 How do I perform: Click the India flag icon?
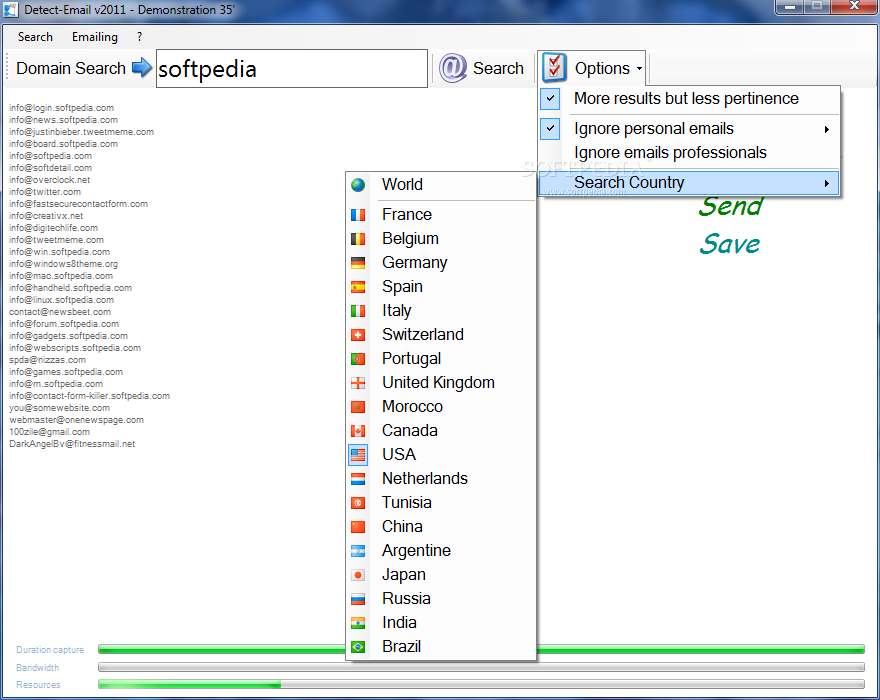(x=358, y=623)
